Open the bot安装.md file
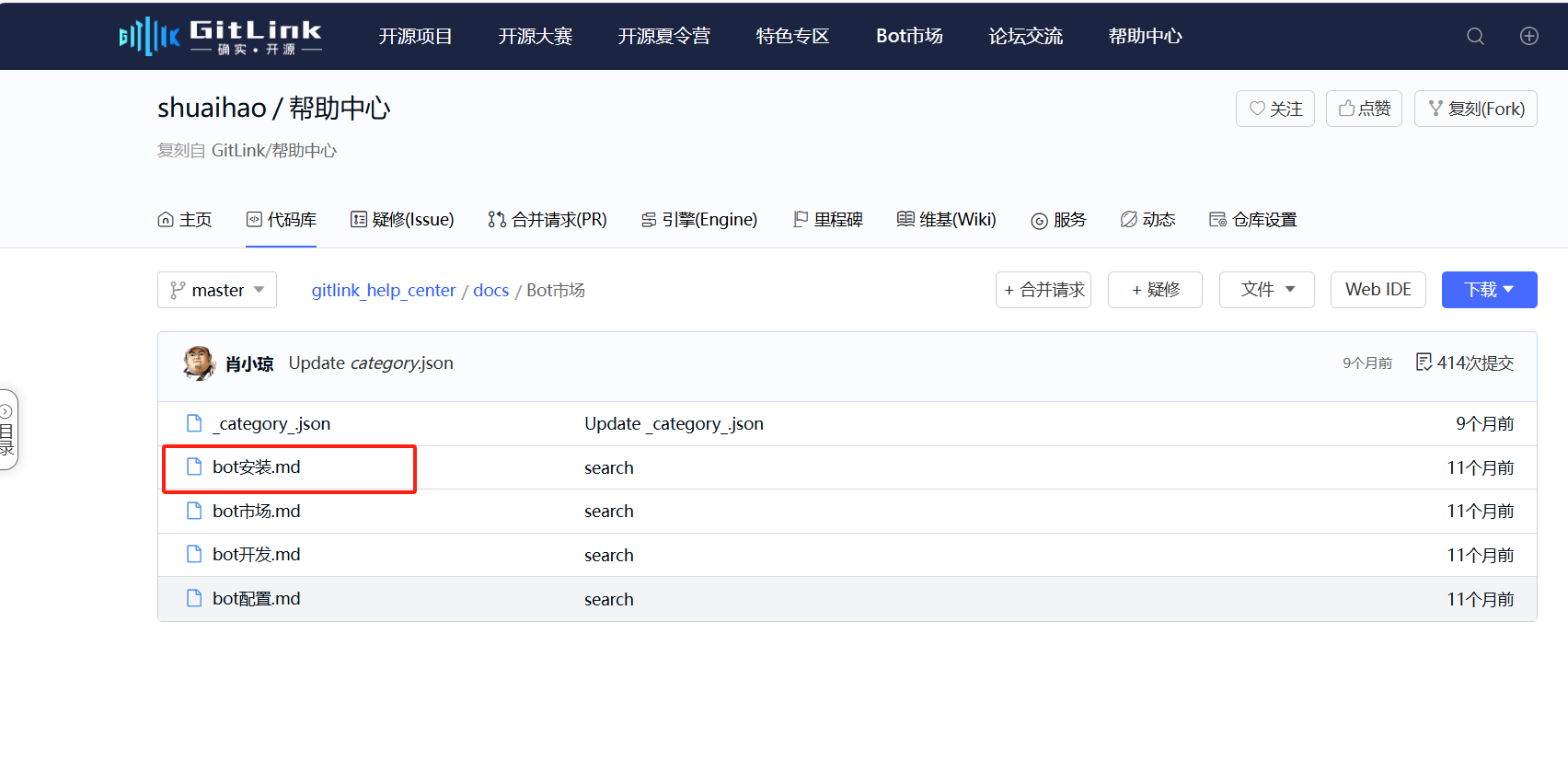Image resolution: width=1568 pixels, height=783 pixels. coord(257,466)
